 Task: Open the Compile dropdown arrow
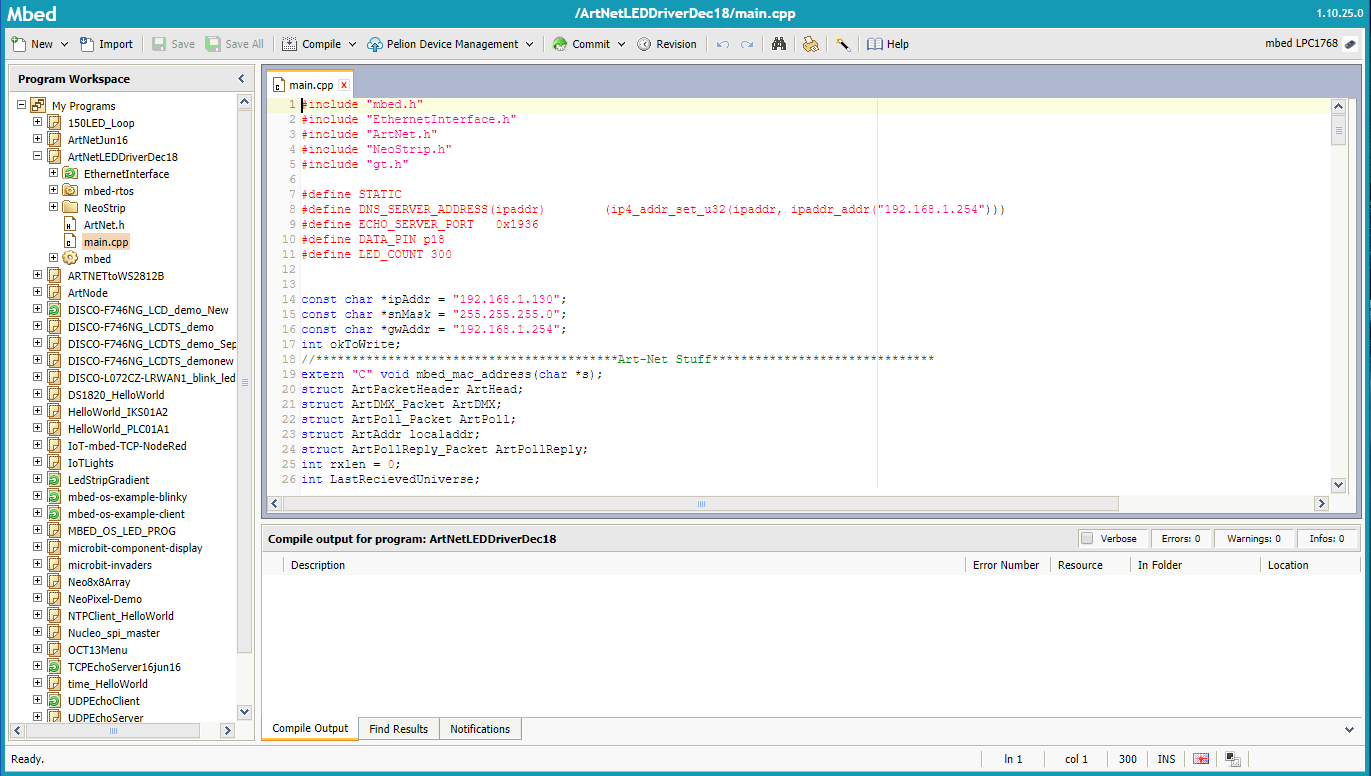point(352,44)
